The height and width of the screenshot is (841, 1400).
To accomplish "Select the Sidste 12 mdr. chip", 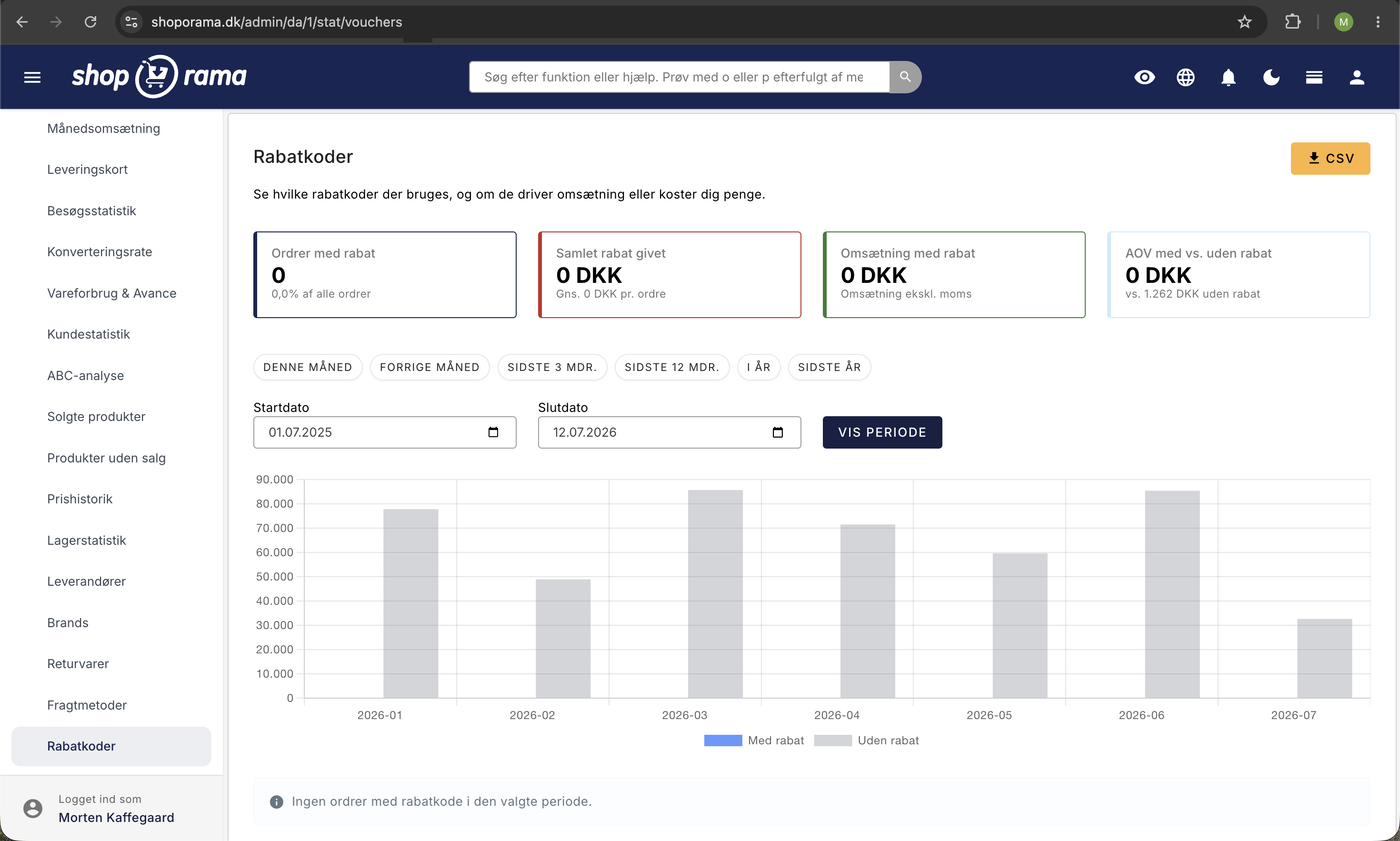I will (x=672, y=367).
